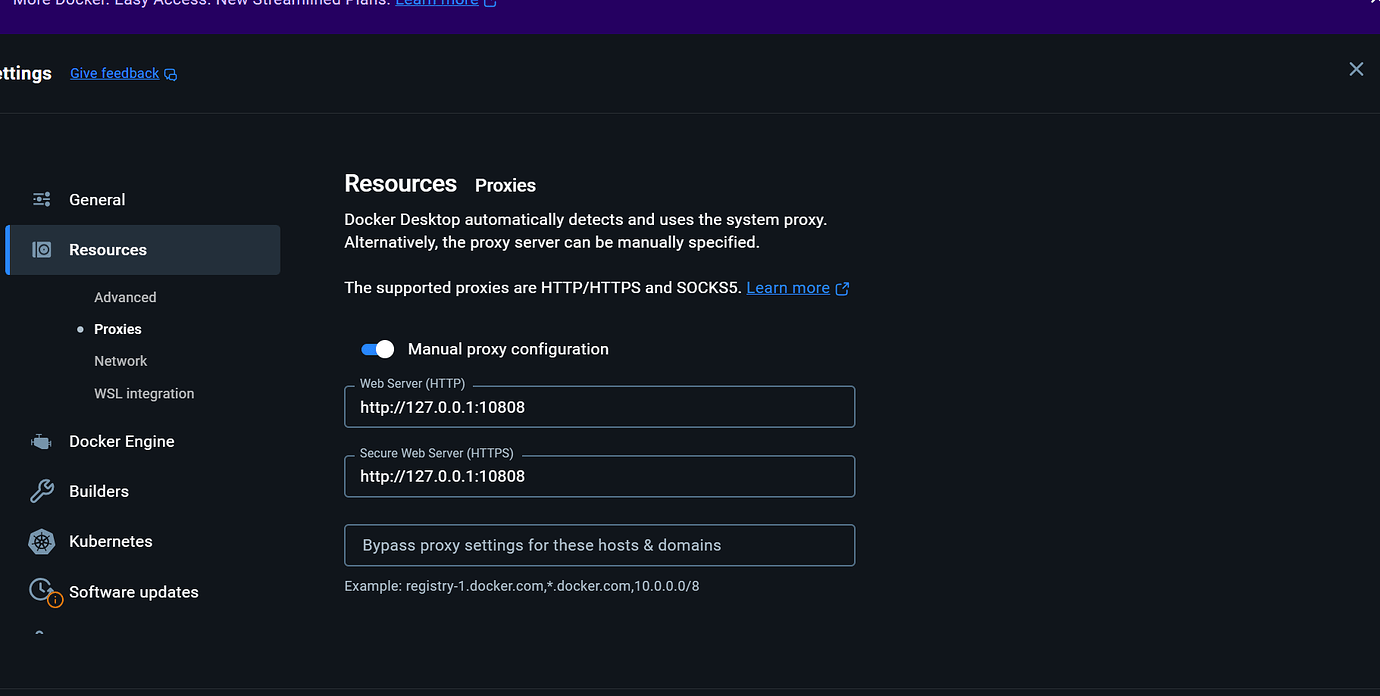Viewport: 1380px width, 696px height.
Task: Select Proxies in the Resources submenu
Action: click(x=118, y=329)
